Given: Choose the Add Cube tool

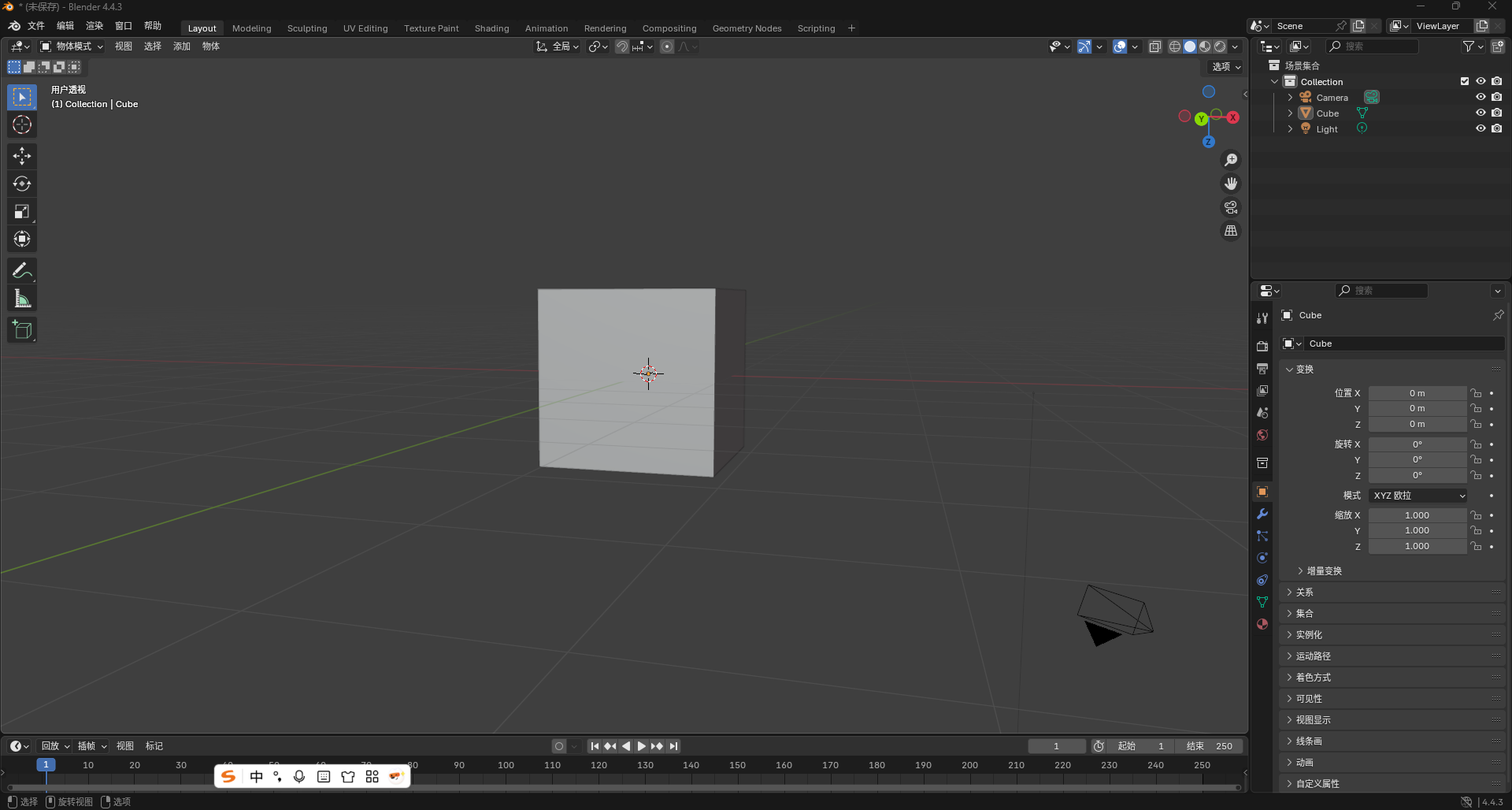Looking at the screenshot, I should [22, 330].
